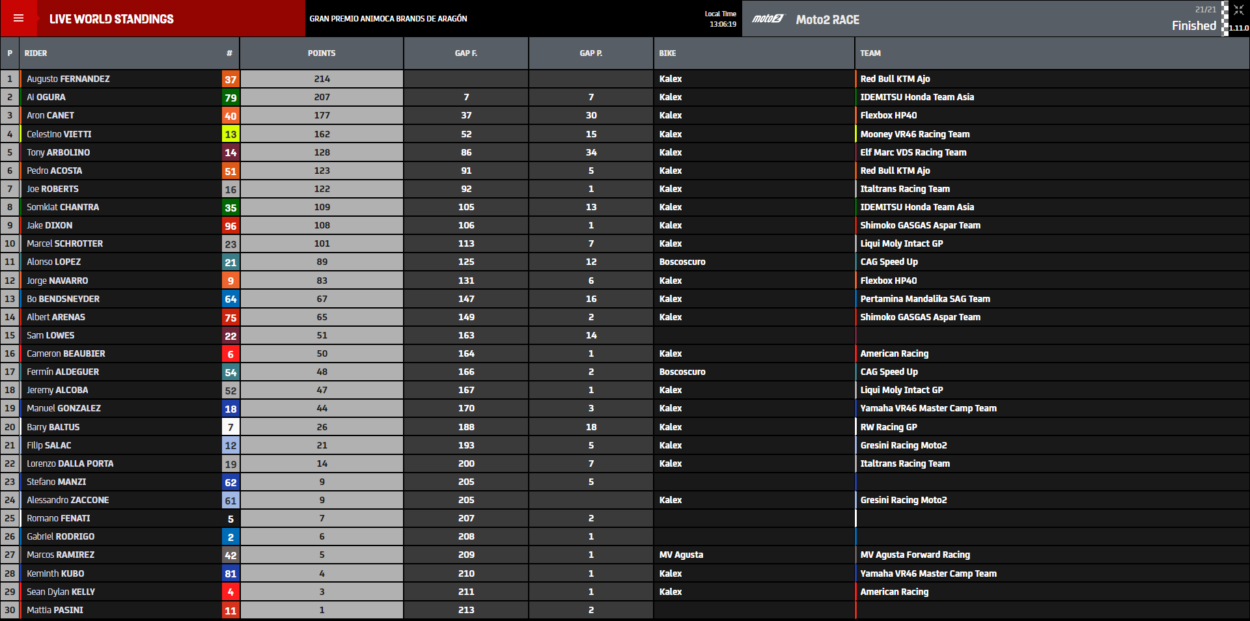The image size is (1250, 621).
Task: Click the white number 7 badge for Baltus
Action: point(230,427)
